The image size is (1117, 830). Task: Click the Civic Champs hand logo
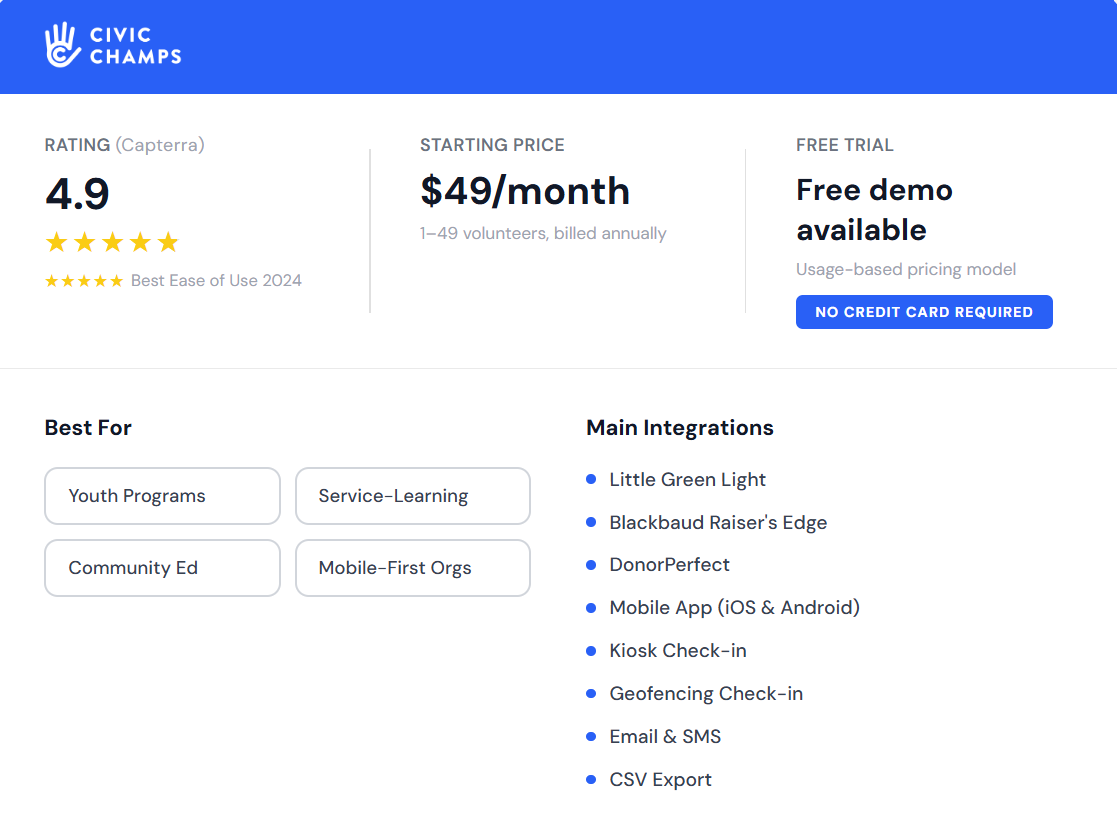tap(62, 45)
